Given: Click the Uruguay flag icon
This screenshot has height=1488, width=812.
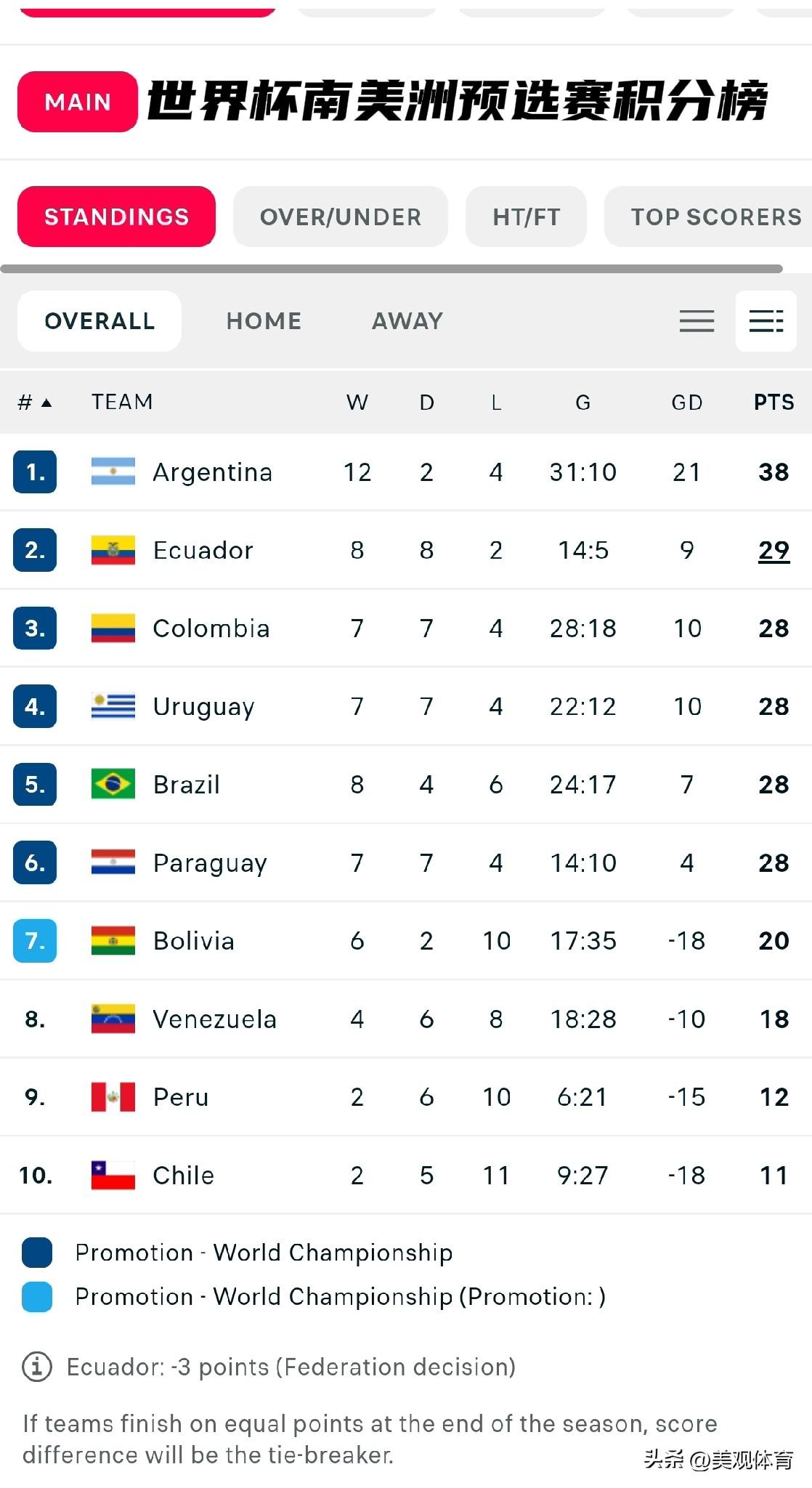Looking at the screenshot, I should [113, 706].
